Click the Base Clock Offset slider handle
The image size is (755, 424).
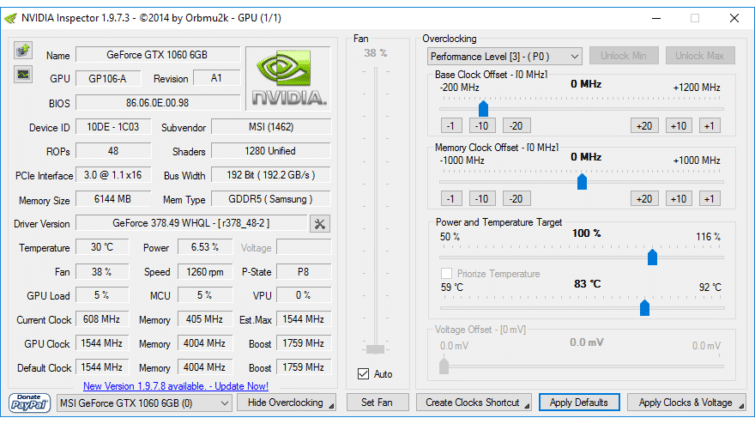click(483, 109)
